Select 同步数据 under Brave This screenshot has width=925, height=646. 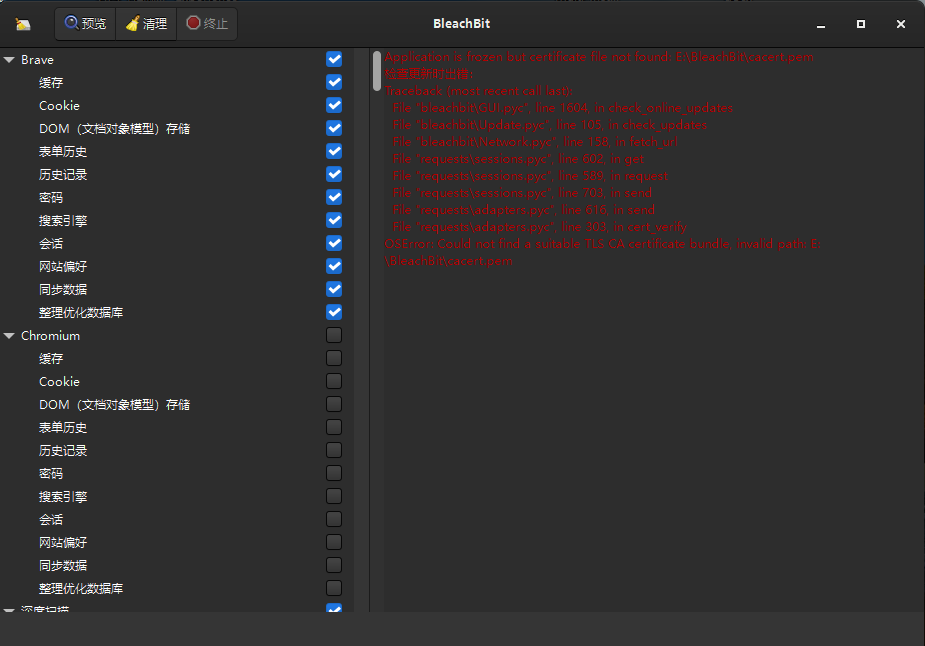tap(63, 290)
